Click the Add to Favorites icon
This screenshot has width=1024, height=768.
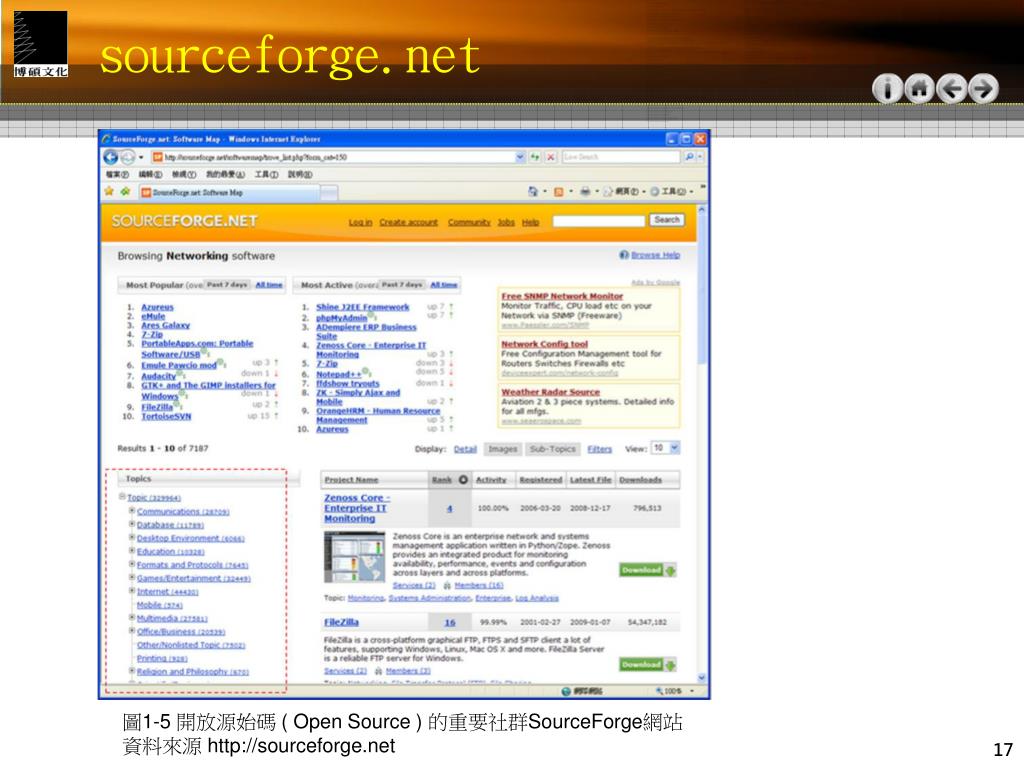click(125, 192)
